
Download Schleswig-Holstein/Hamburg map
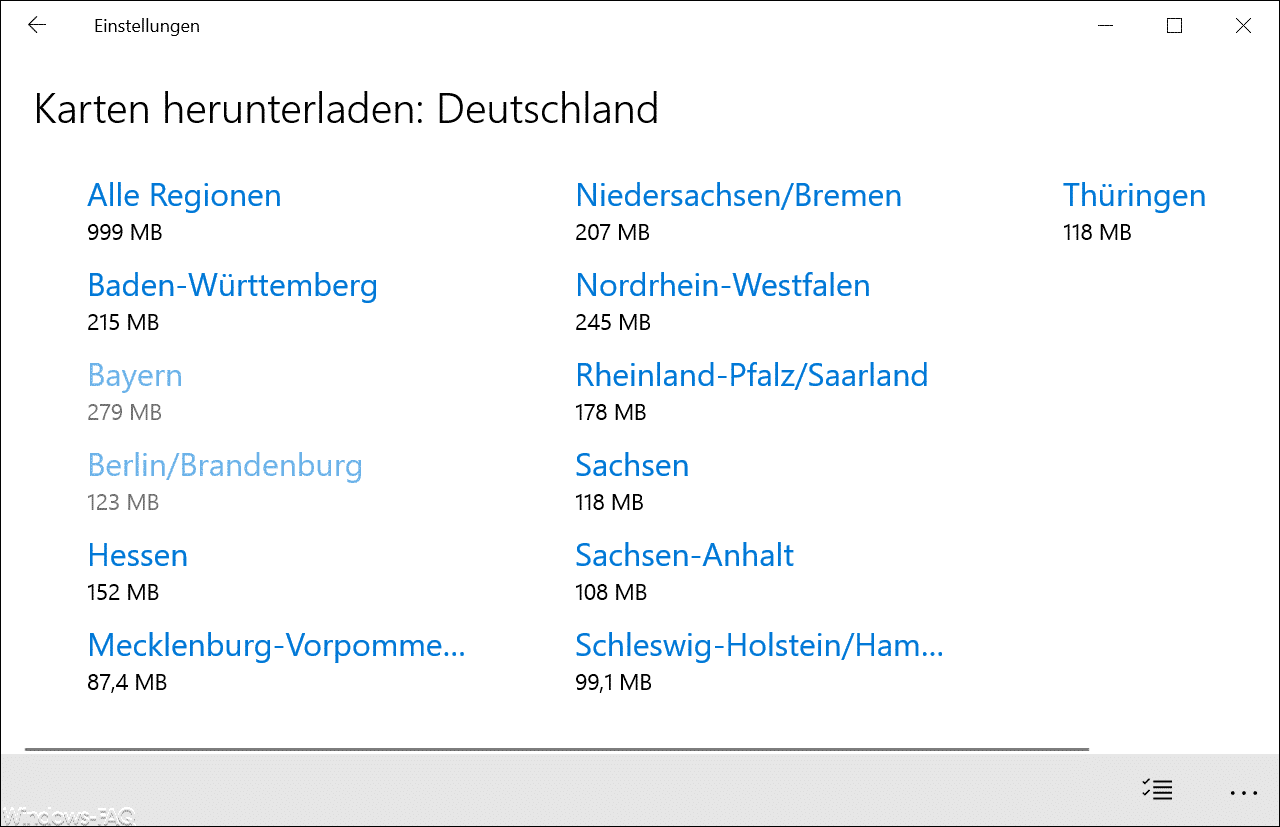[760, 646]
